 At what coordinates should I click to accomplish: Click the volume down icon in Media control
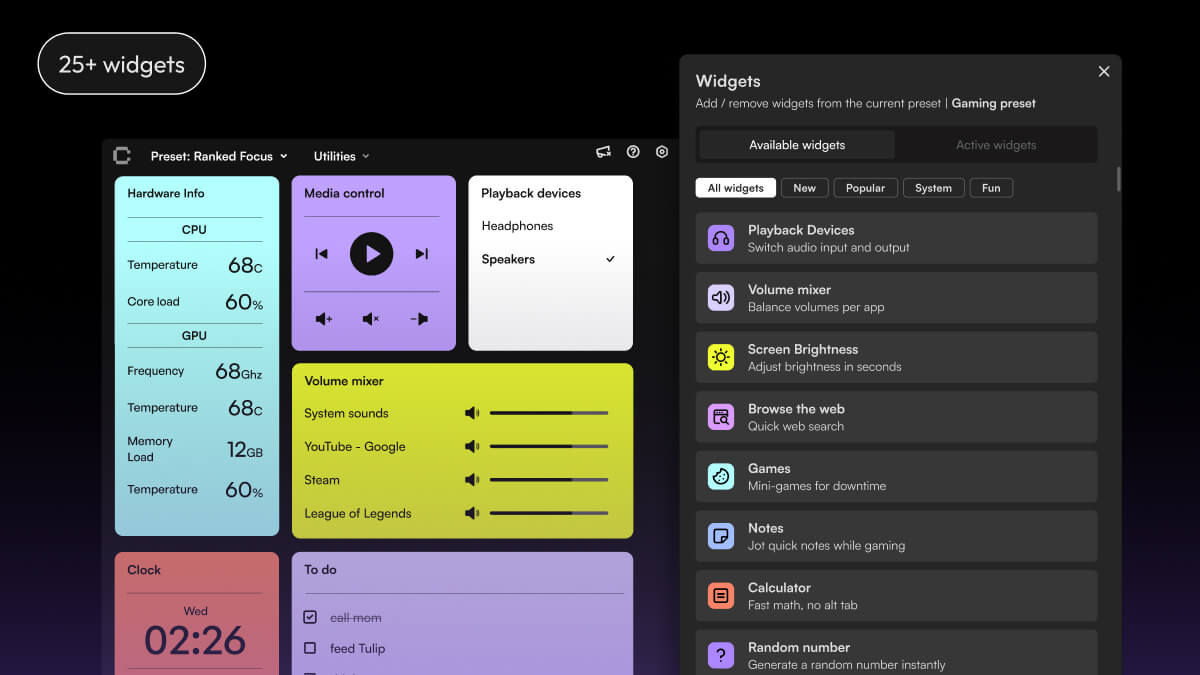pyautogui.click(x=420, y=319)
